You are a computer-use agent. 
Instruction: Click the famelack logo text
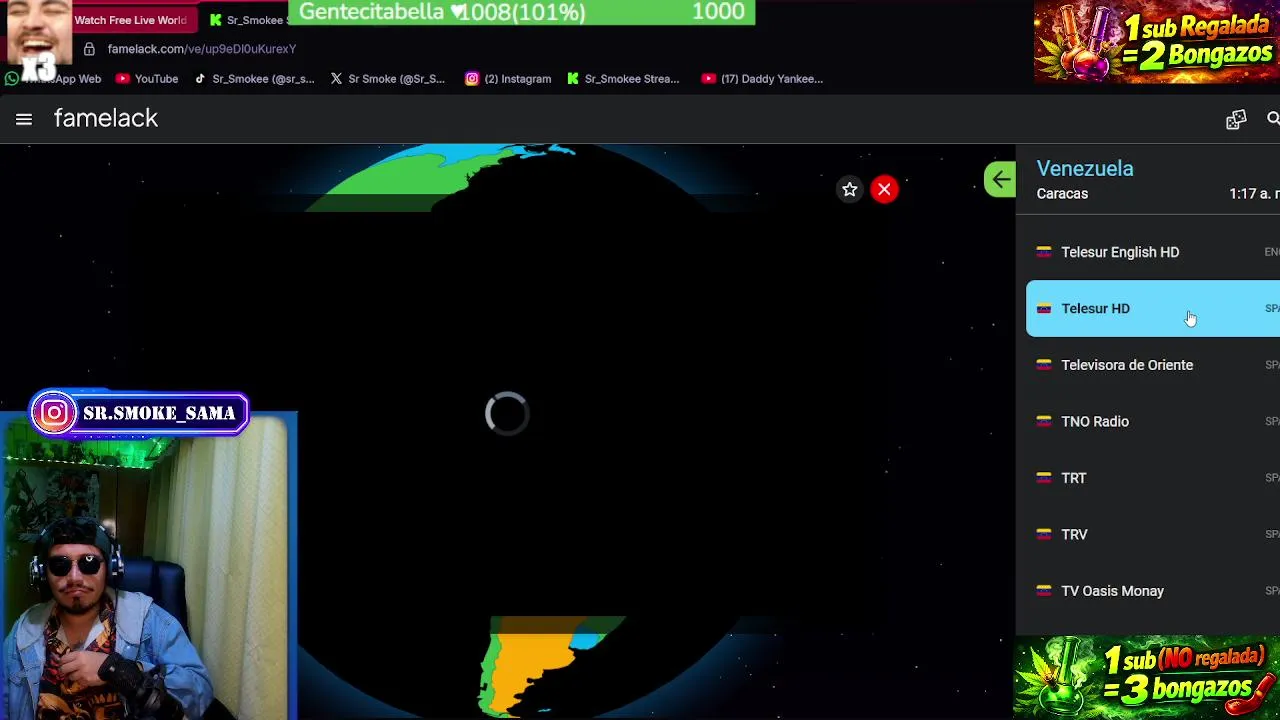(106, 118)
